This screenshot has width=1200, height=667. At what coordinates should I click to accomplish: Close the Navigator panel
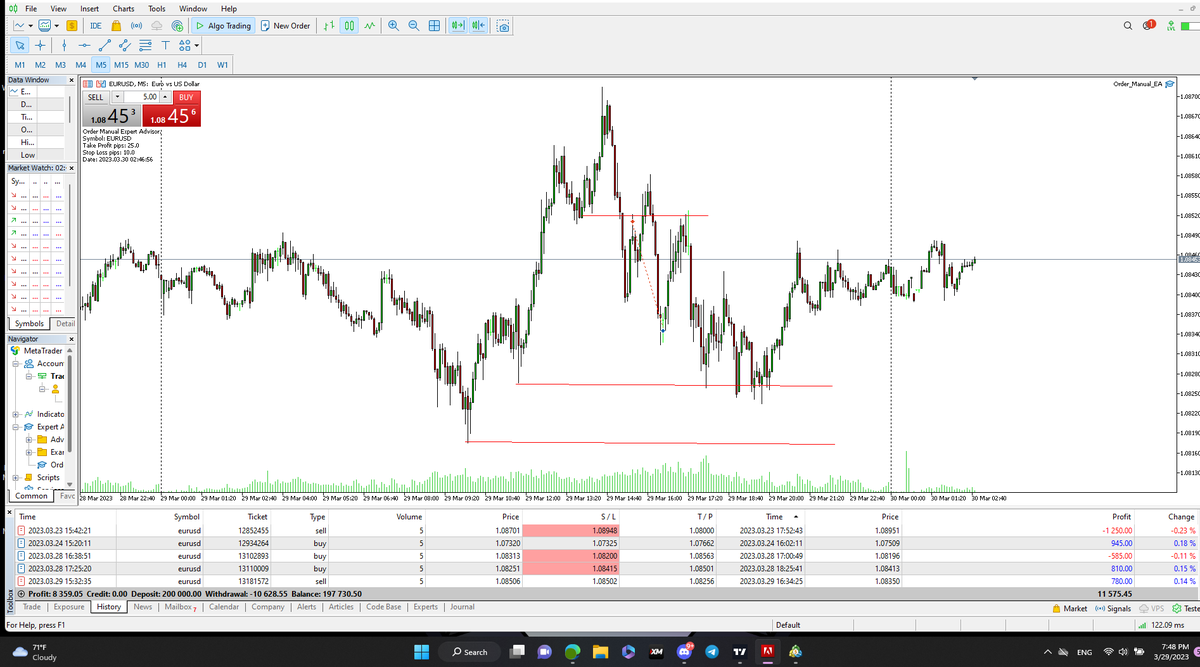click(72, 339)
